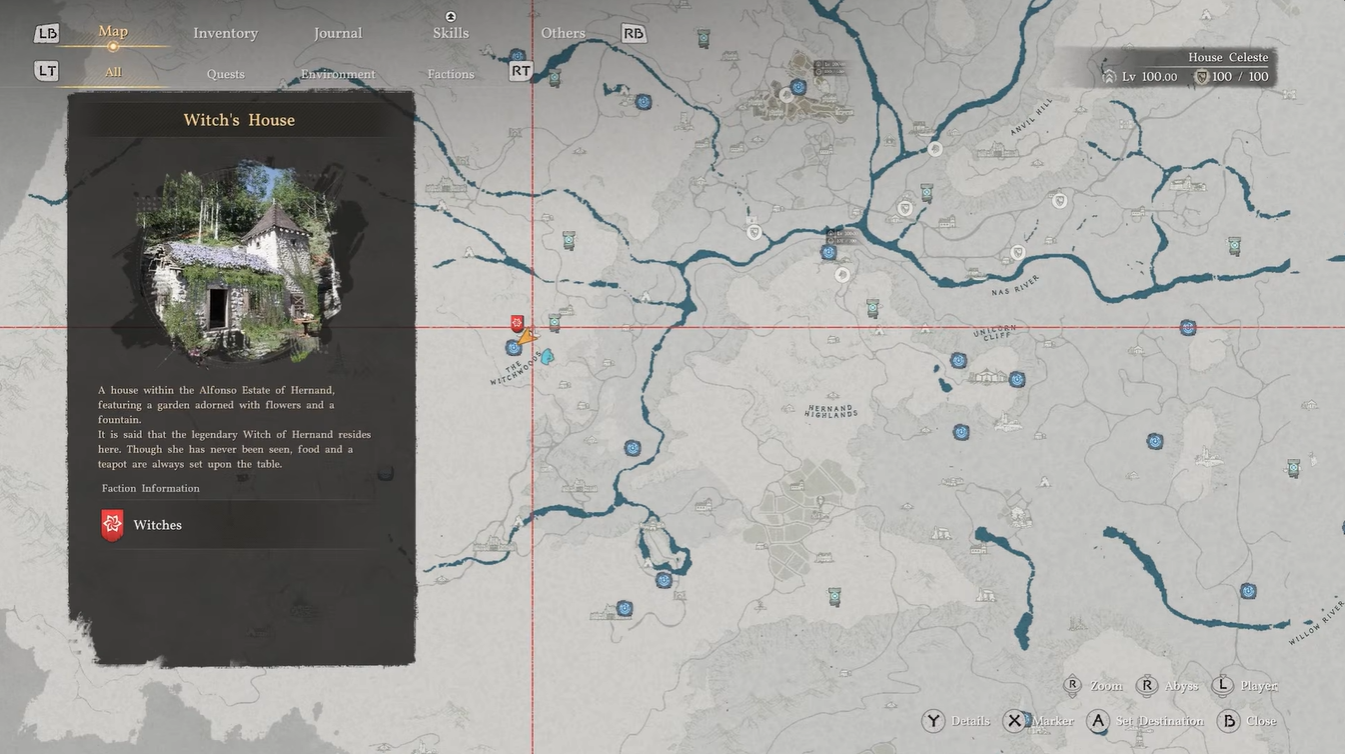Click the right-stick Zoom icon
Screen dimensions: 1345x754
[x=1072, y=686]
